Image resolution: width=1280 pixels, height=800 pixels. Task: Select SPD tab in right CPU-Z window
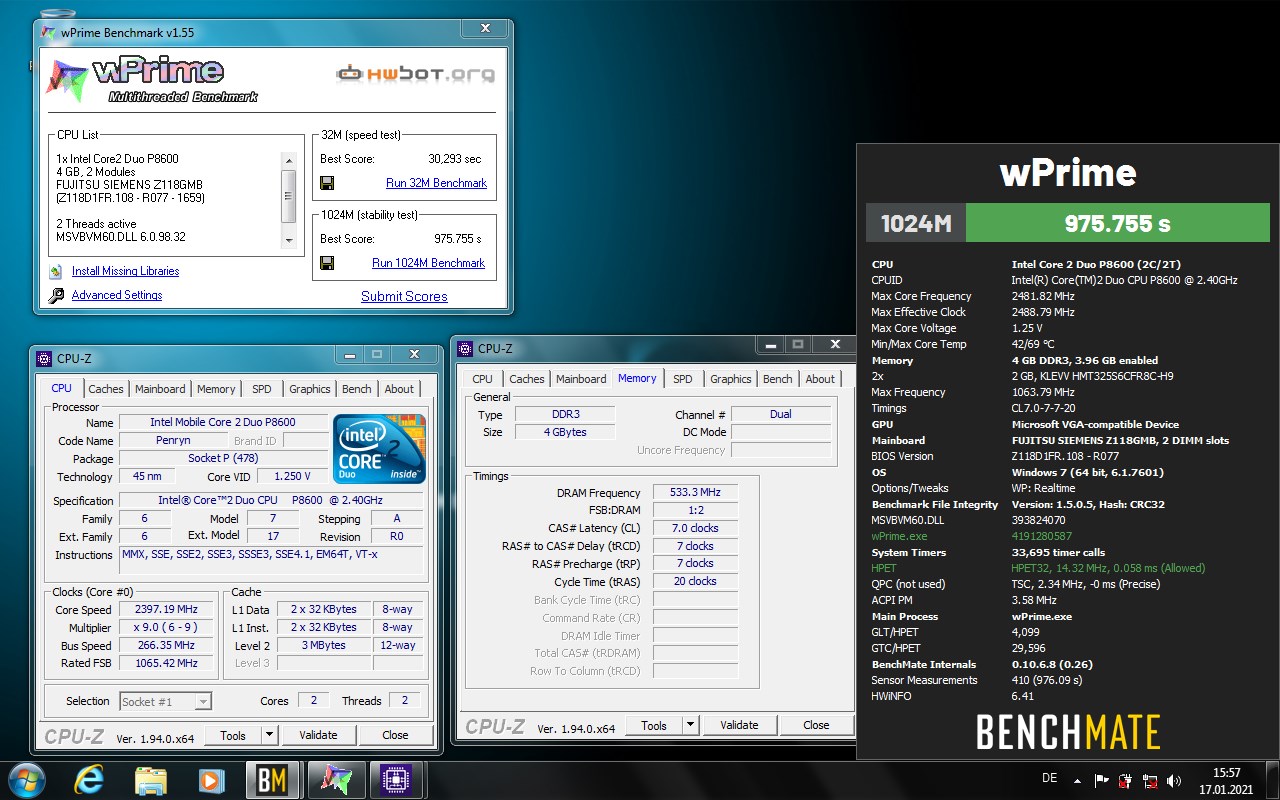[x=683, y=379]
